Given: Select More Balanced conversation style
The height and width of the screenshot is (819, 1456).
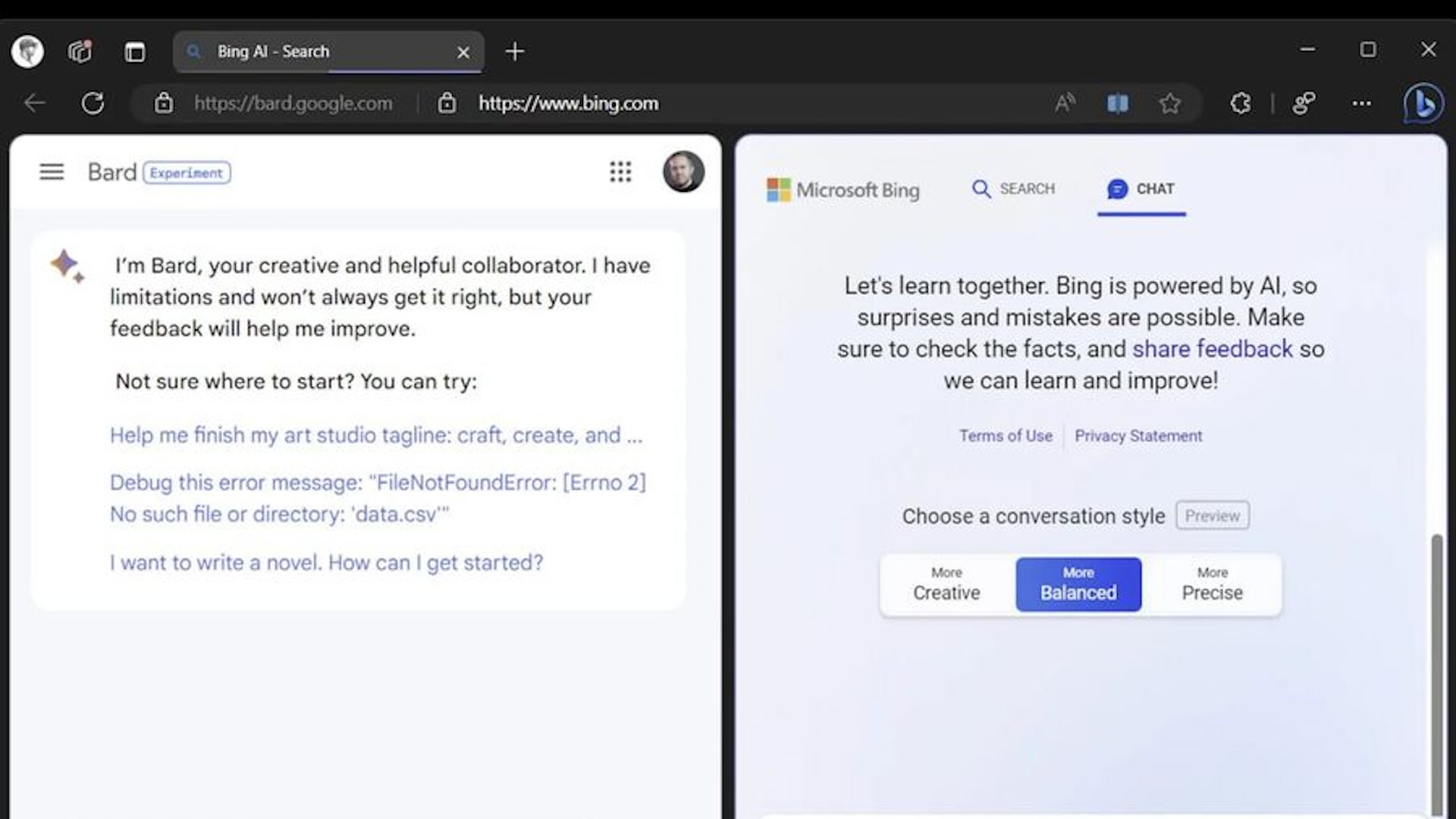Looking at the screenshot, I should pos(1078,584).
